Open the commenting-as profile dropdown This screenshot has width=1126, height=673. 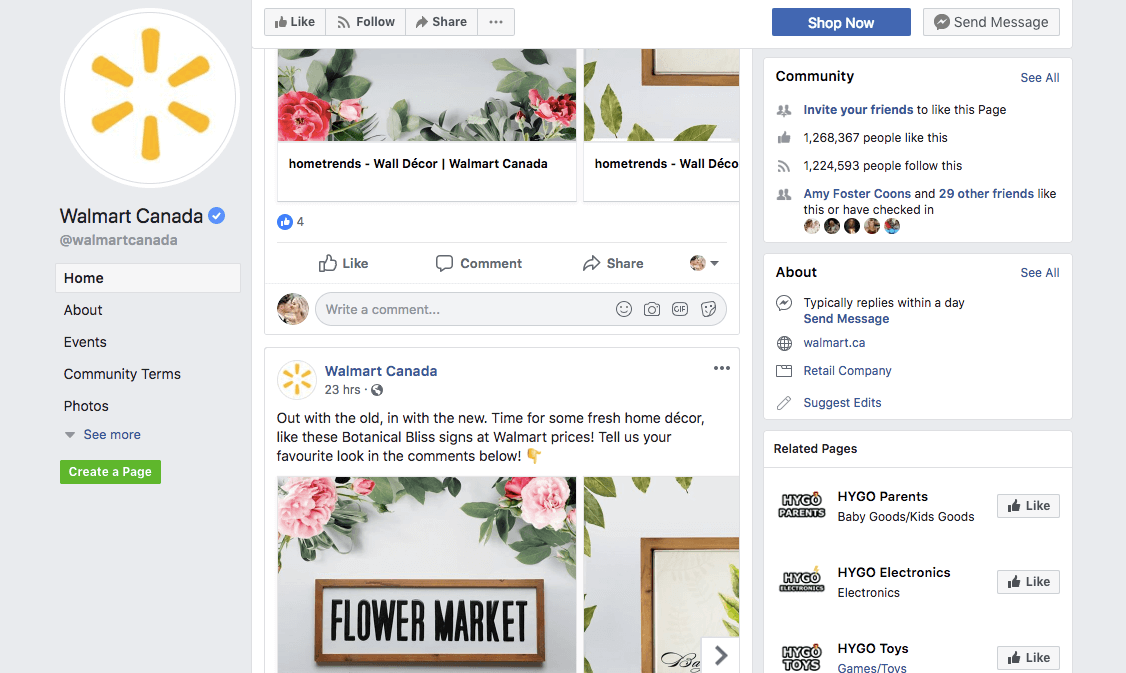tap(705, 264)
